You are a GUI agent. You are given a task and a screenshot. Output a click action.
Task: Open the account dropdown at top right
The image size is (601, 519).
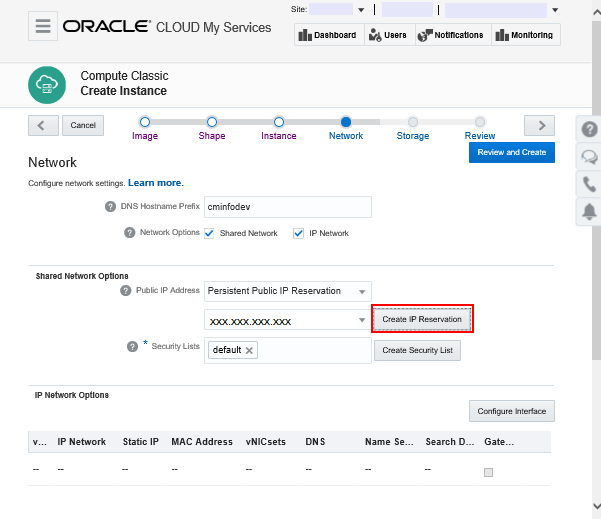tap(555, 10)
